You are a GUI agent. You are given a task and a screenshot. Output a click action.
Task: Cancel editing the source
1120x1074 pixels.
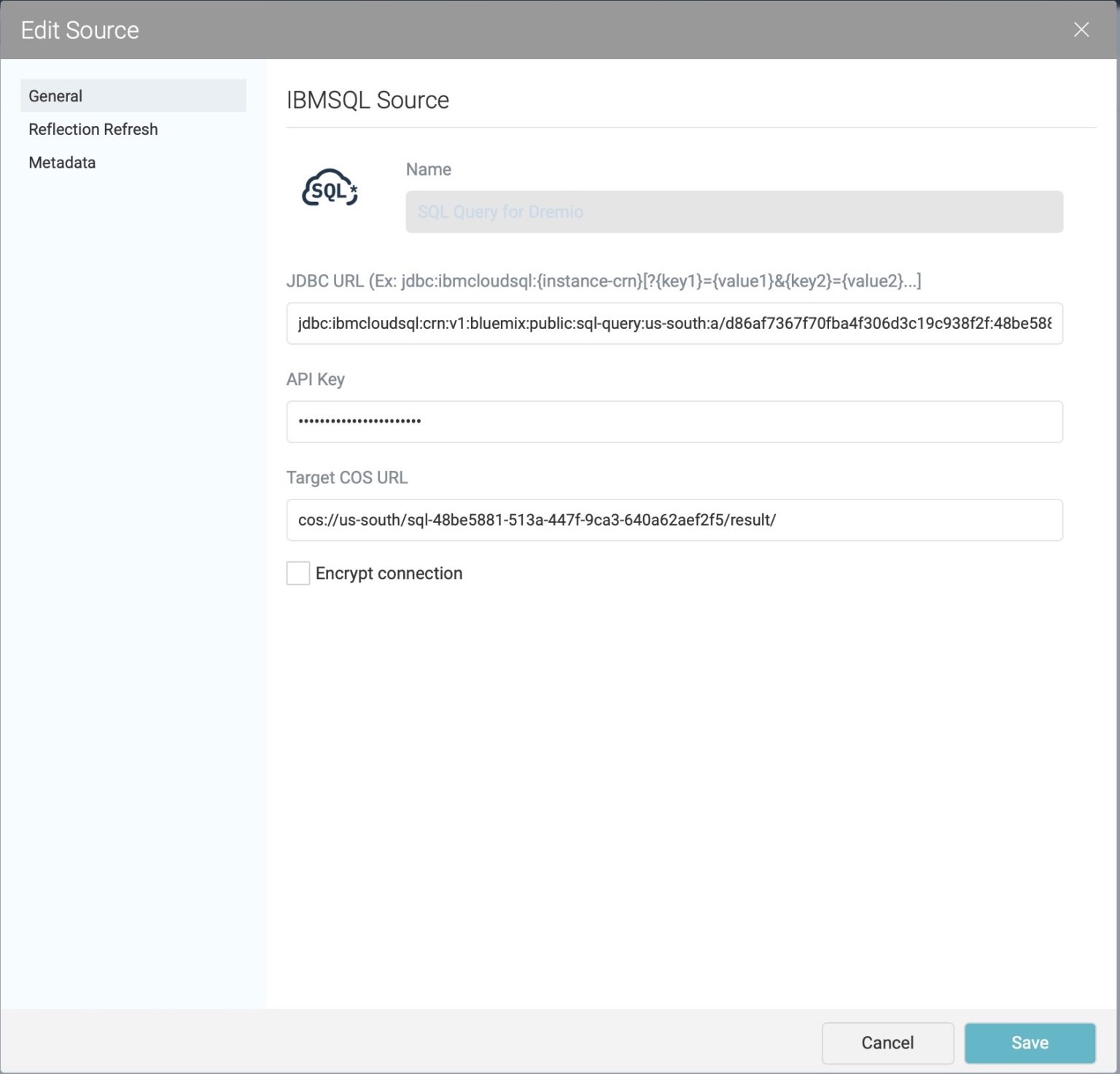click(x=887, y=1043)
